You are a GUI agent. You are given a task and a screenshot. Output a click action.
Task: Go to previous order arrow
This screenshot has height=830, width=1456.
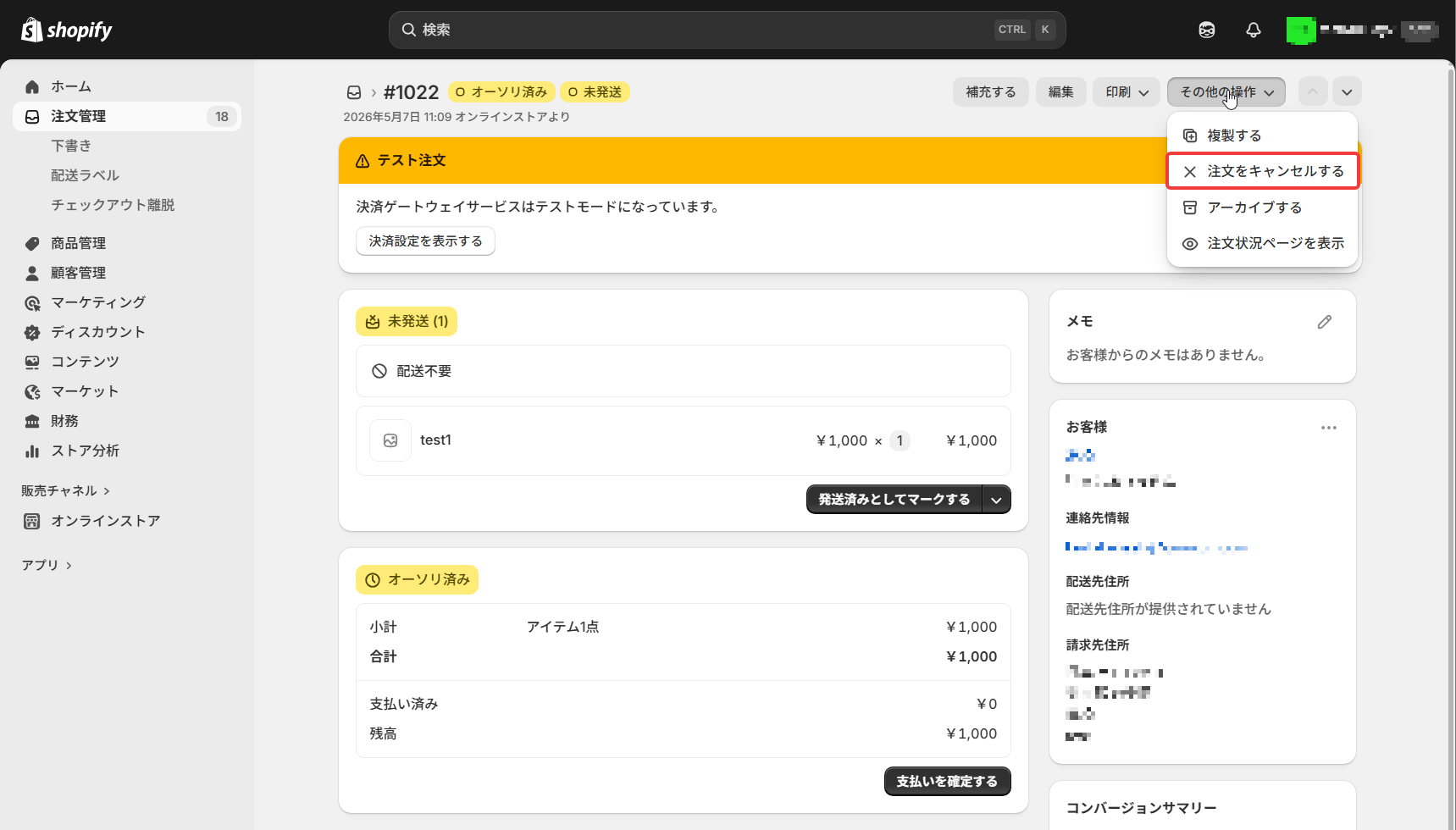pyautogui.click(x=1313, y=92)
